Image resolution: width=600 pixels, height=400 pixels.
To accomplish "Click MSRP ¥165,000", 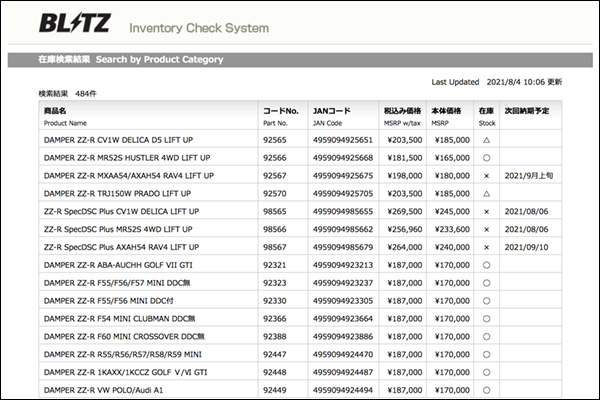I will 452,158.
